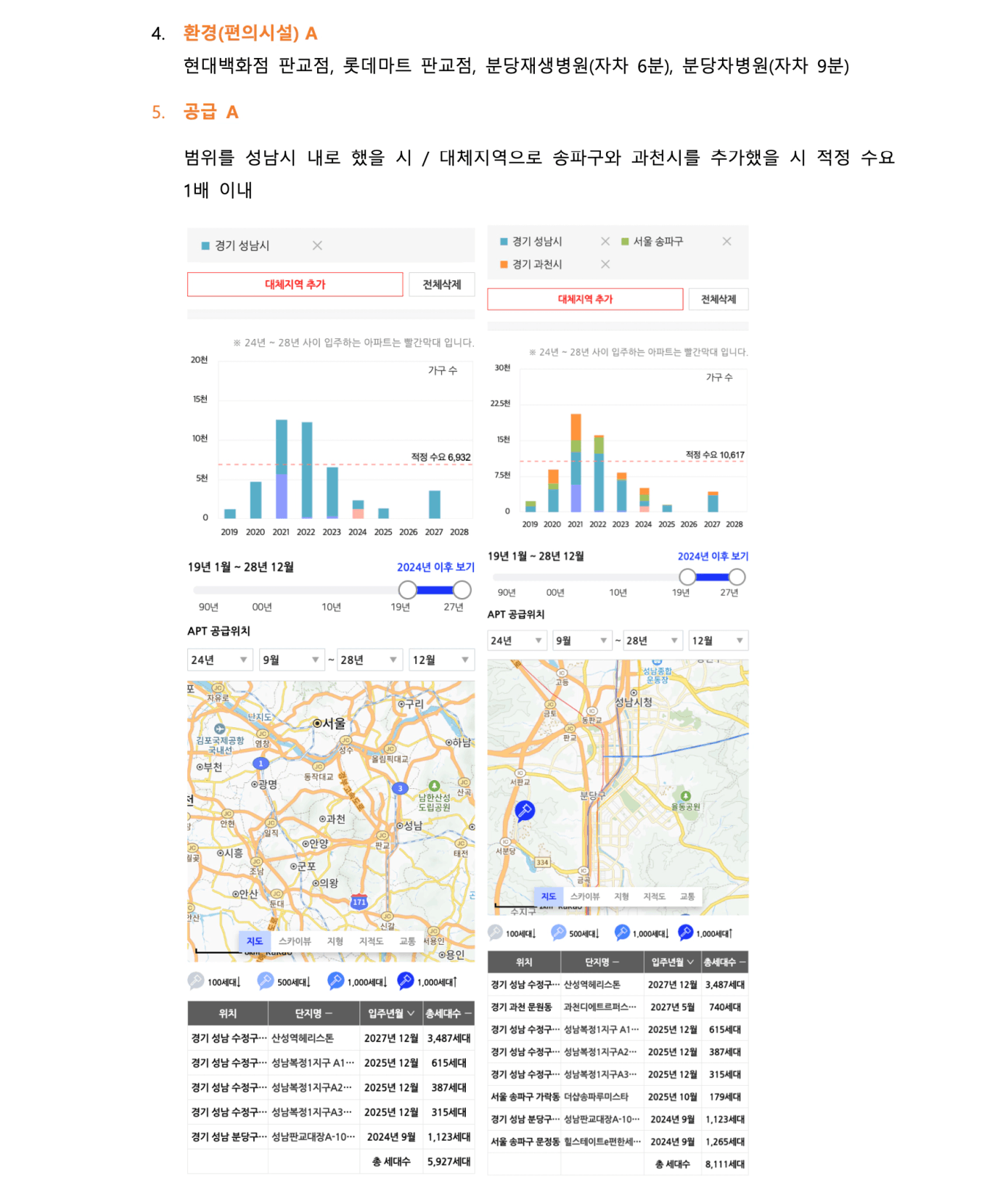Remove 경기 성남시 tag in left panel
The height and width of the screenshot is (1204, 1003).
pyautogui.click(x=317, y=245)
